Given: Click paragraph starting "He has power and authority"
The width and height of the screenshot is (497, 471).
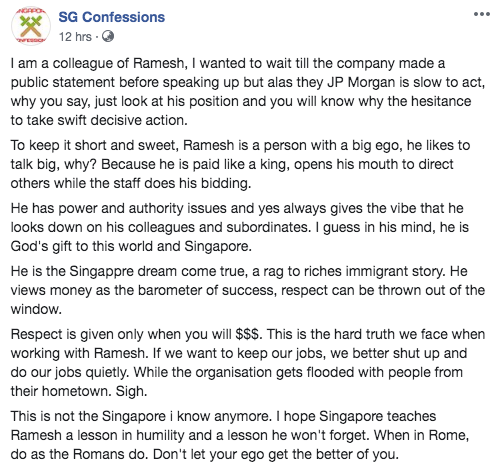Looking at the screenshot, I should coord(240,227).
